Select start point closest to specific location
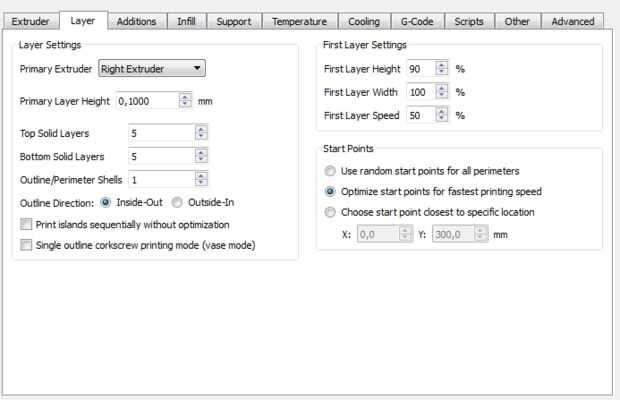 tap(331, 211)
